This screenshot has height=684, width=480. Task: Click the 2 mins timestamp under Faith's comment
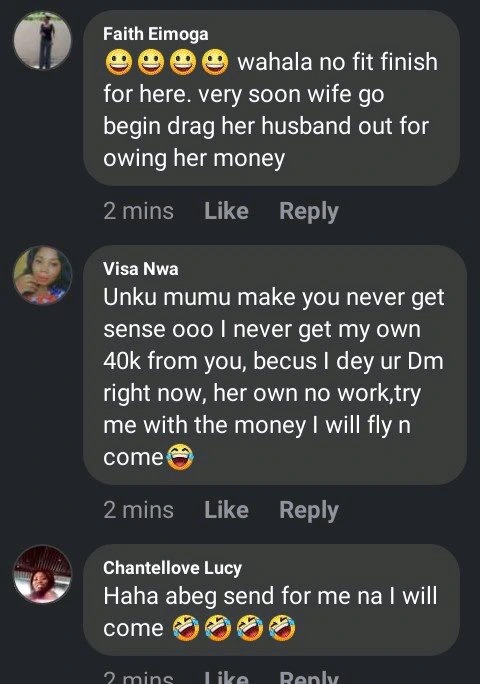(138, 211)
